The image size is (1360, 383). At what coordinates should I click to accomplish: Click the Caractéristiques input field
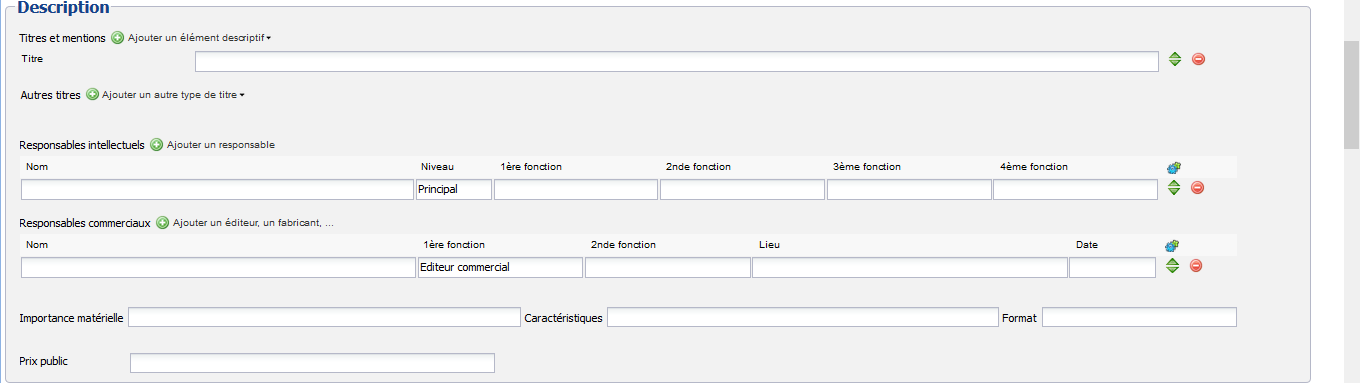point(803,317)
